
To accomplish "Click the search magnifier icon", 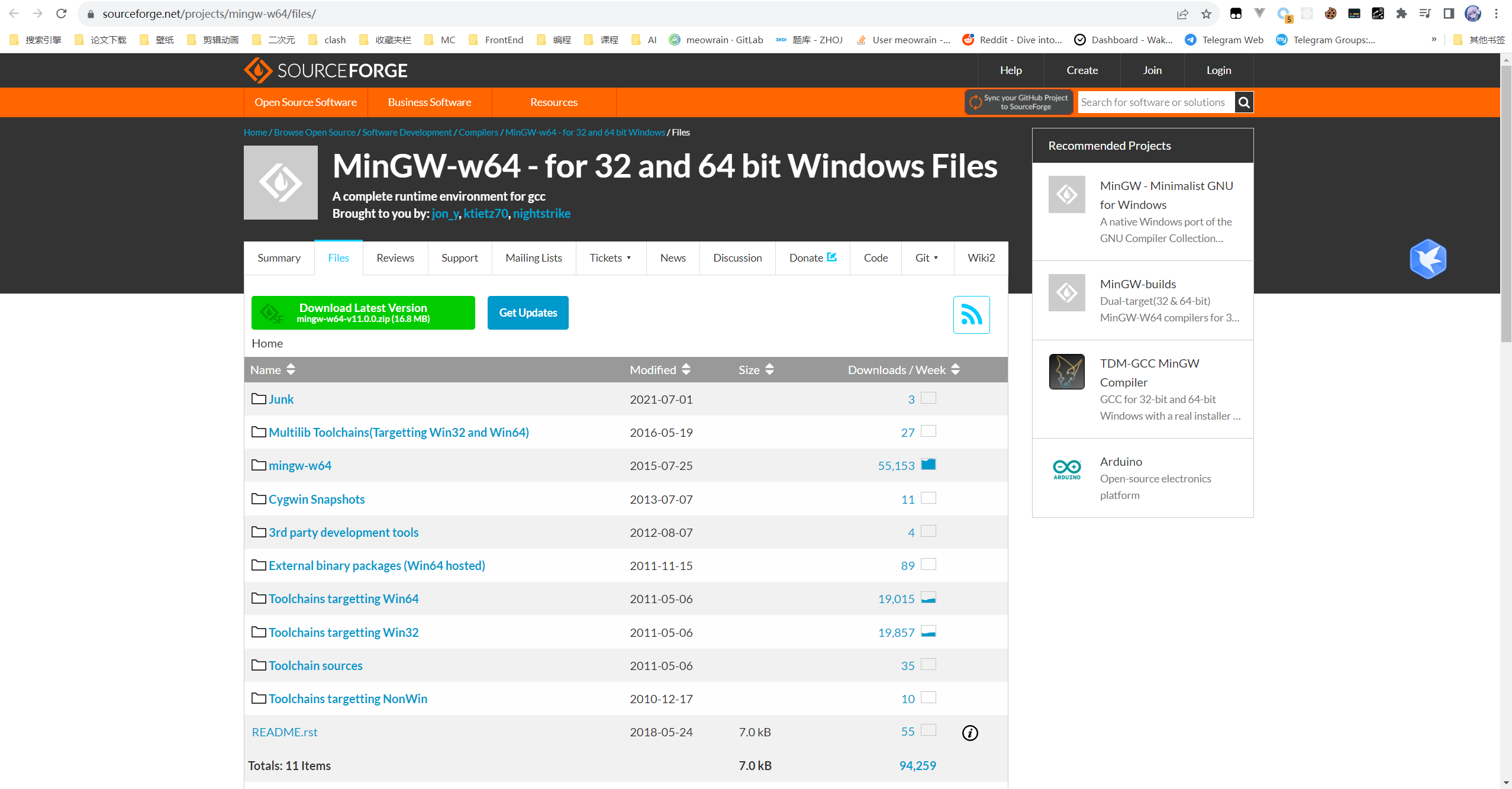I will point(1244,102).
